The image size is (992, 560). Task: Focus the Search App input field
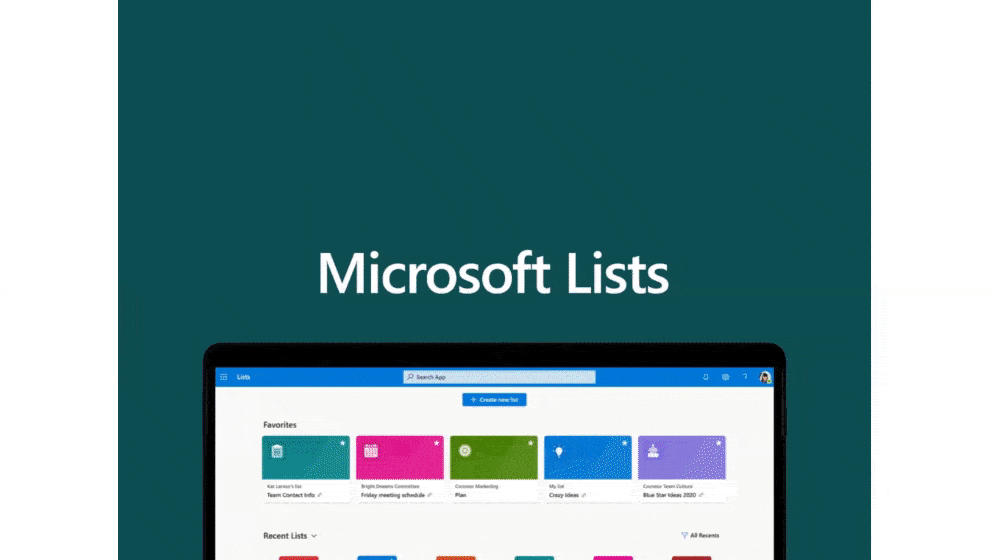[499, 377]
